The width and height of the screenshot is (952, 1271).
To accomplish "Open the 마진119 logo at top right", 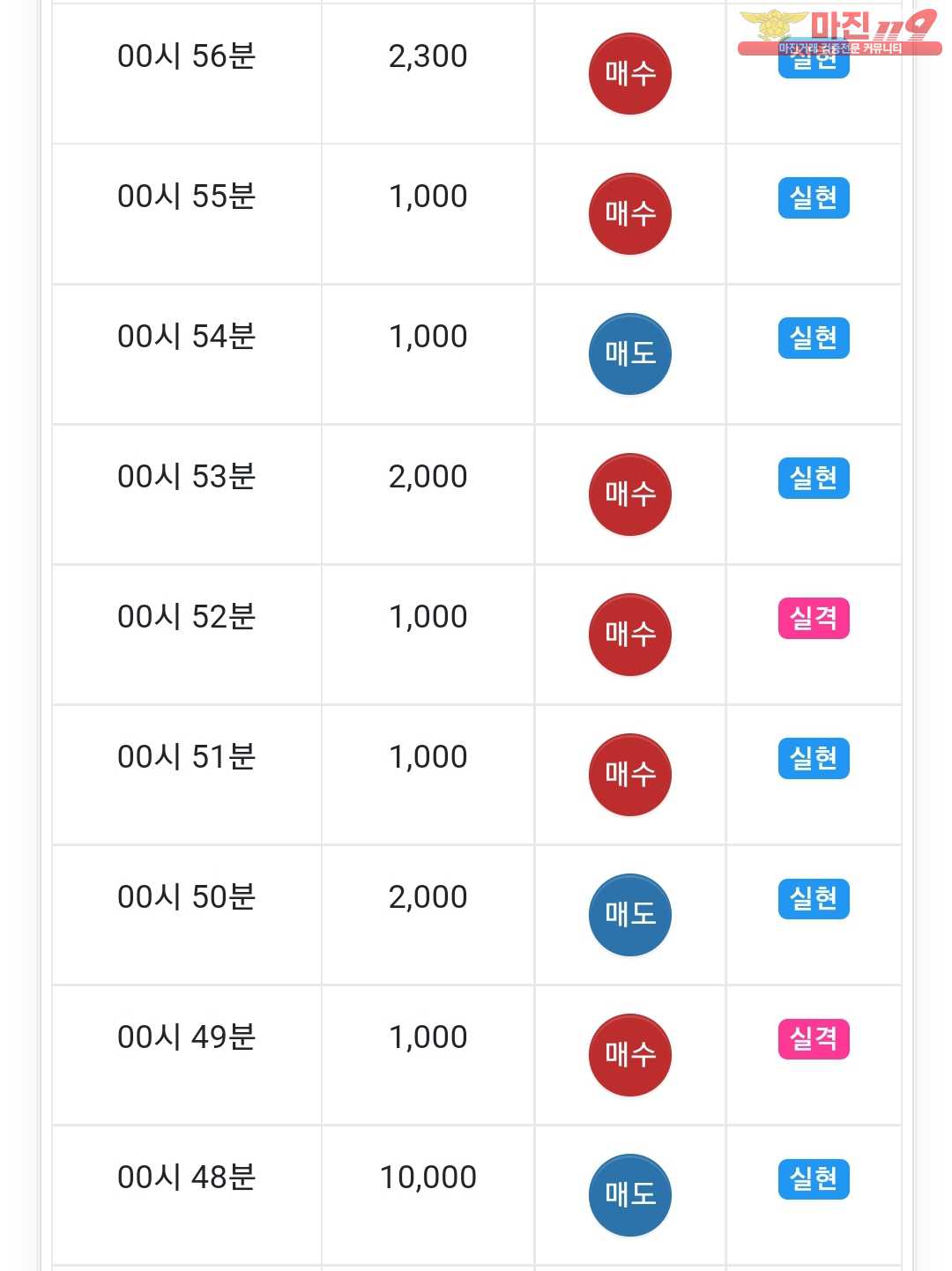I will [x=839, y=32].
